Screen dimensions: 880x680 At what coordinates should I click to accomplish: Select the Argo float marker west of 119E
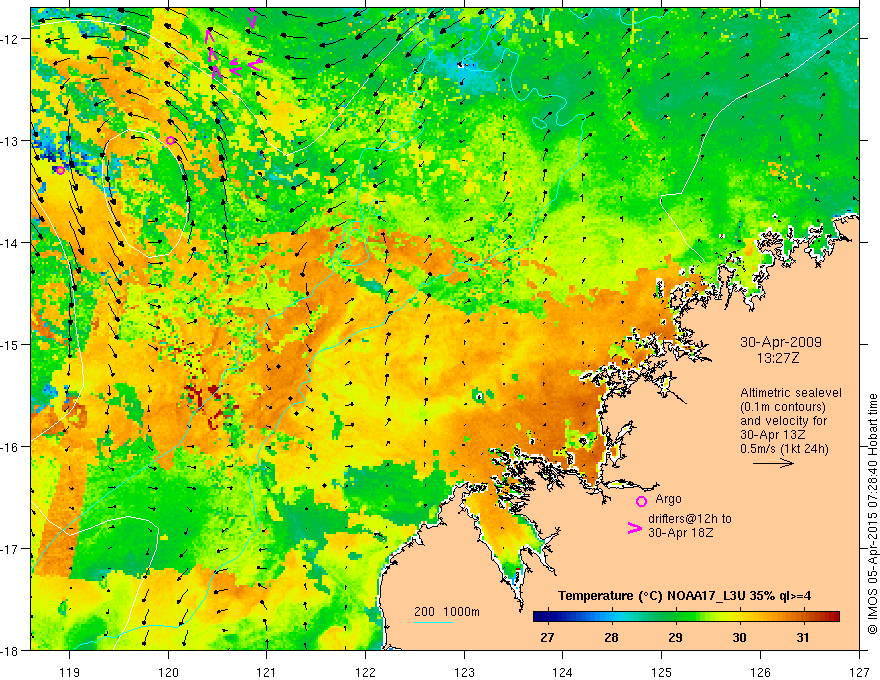(61, 171)
